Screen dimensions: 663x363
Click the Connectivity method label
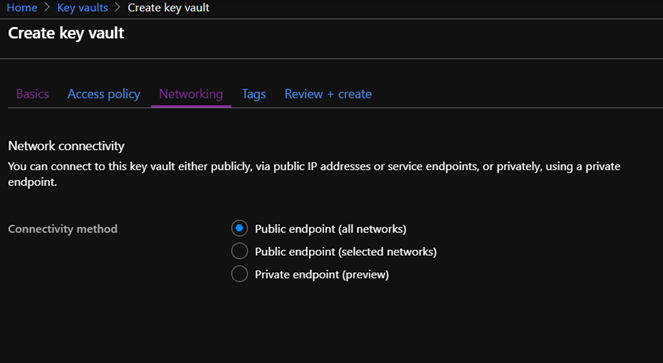click(63, 229)
